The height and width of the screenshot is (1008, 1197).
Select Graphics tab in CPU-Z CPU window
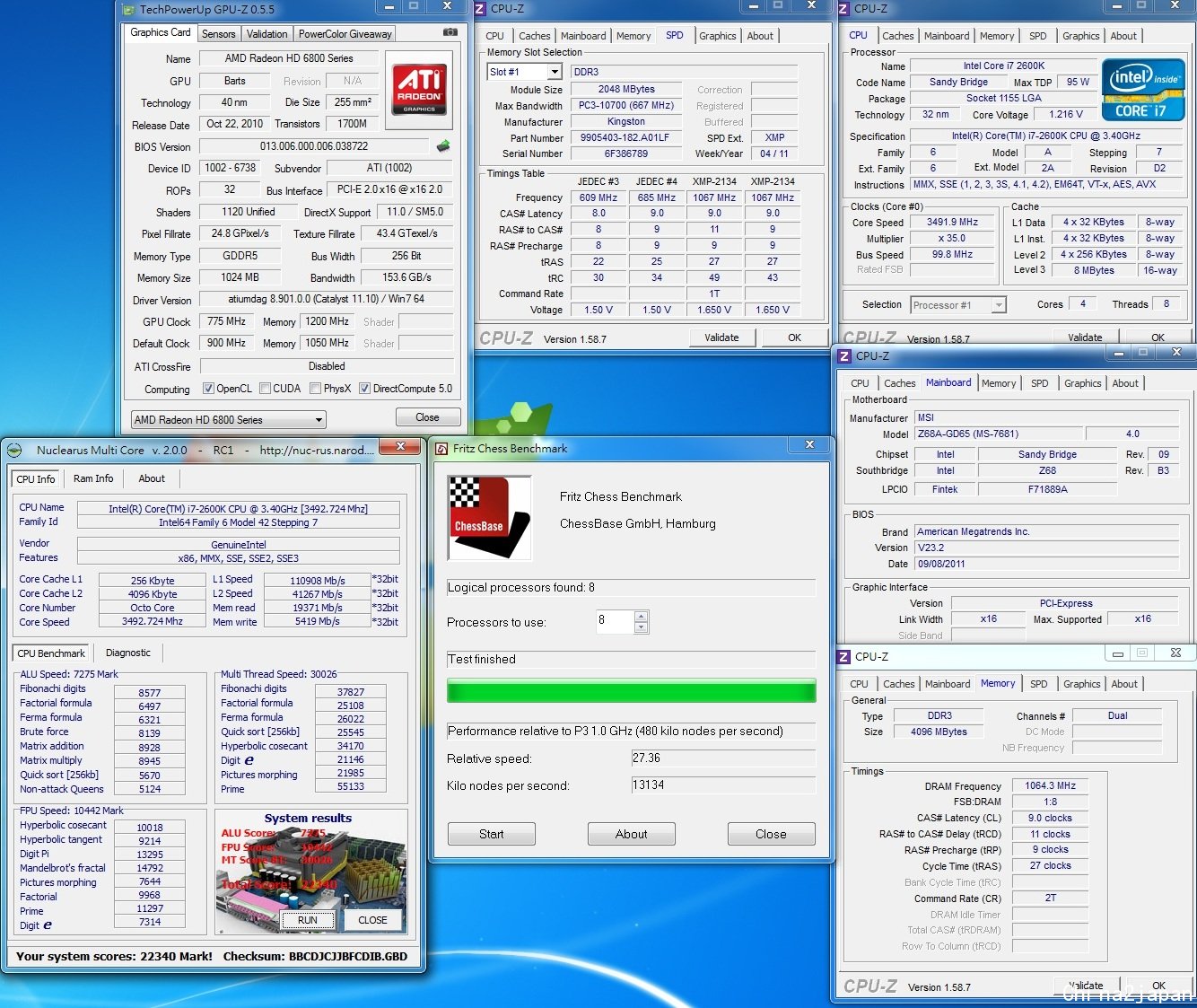tap(1080, 36)
